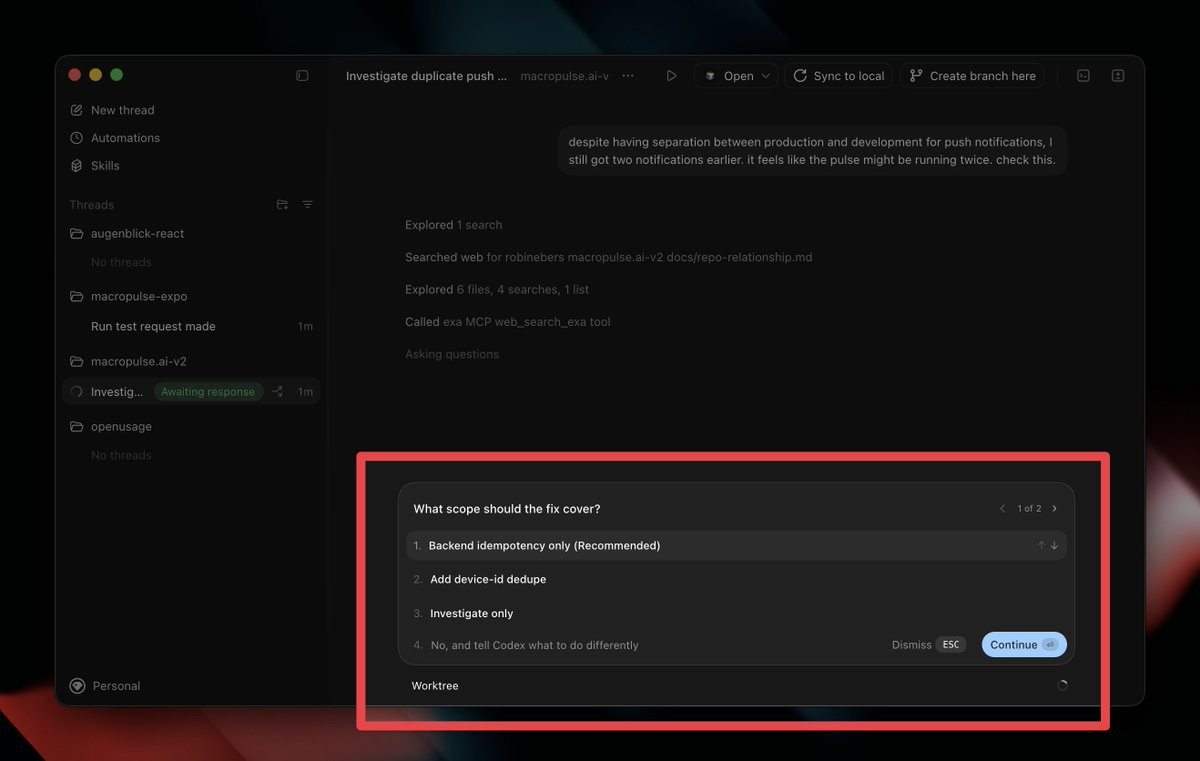Go to next question chevron
Viewport: 1200px width, 761px height.
(x=1054, y=509)
